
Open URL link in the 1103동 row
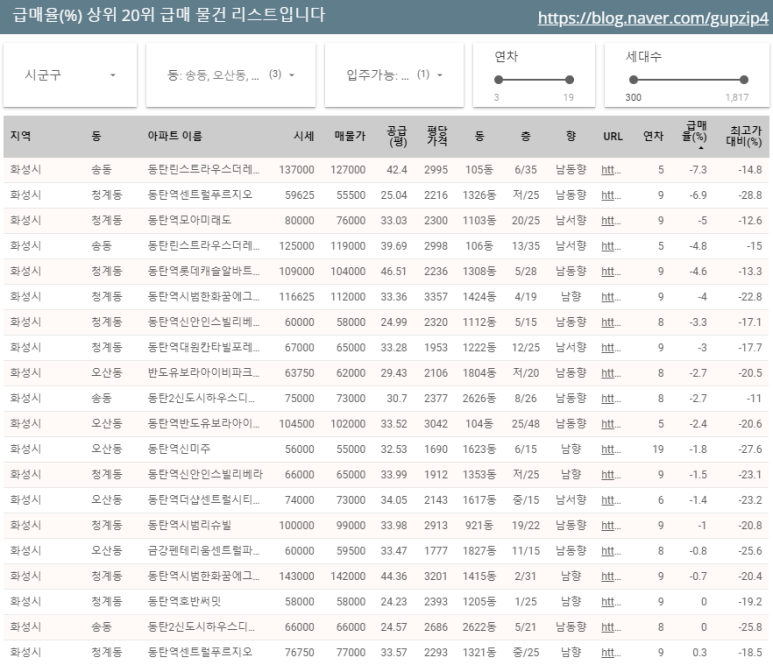[611, 221]
